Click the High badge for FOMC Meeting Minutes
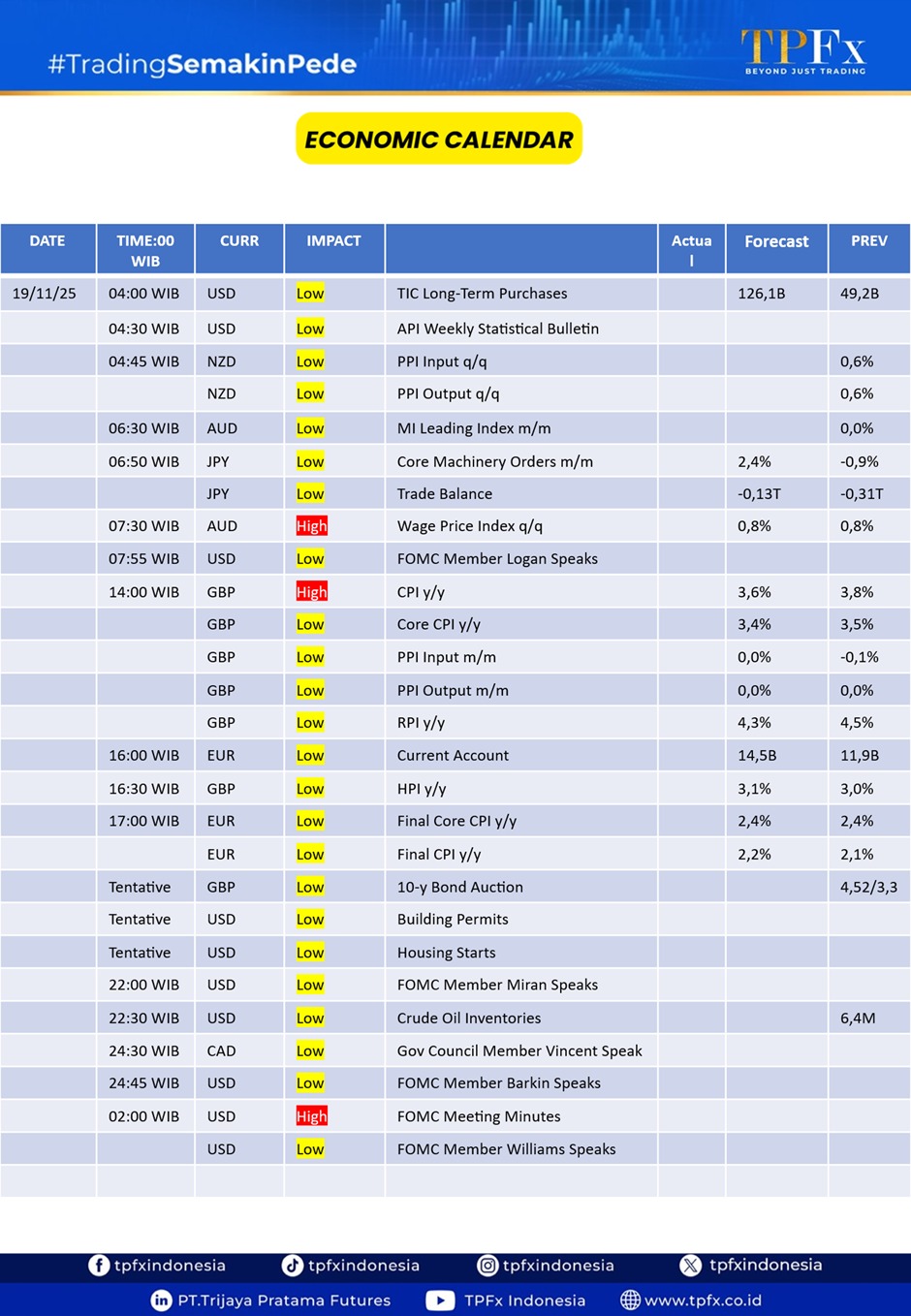 click(x=311, y=1116)
